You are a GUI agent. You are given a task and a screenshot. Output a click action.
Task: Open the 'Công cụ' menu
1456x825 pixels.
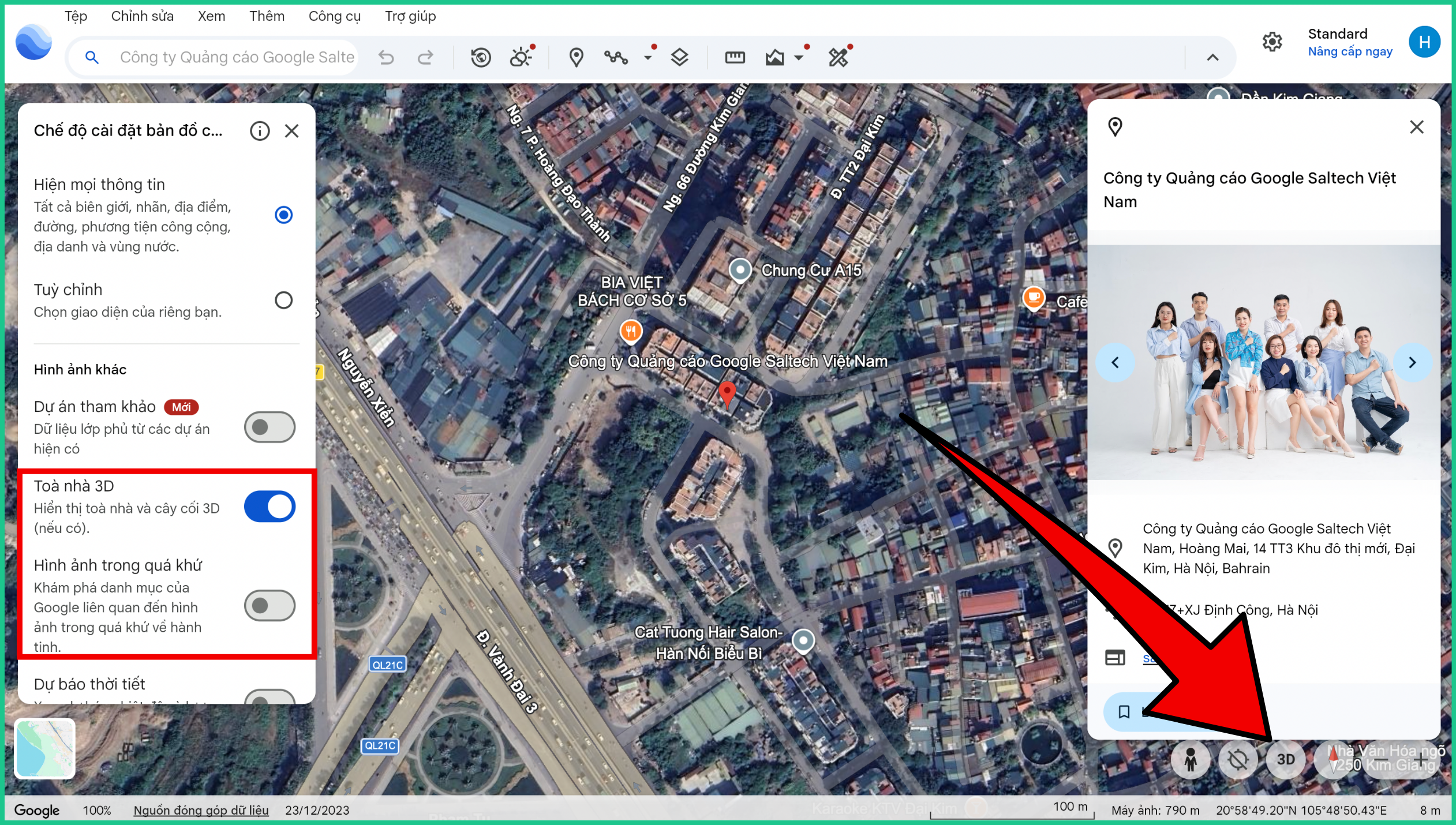[x=335, y=16]
